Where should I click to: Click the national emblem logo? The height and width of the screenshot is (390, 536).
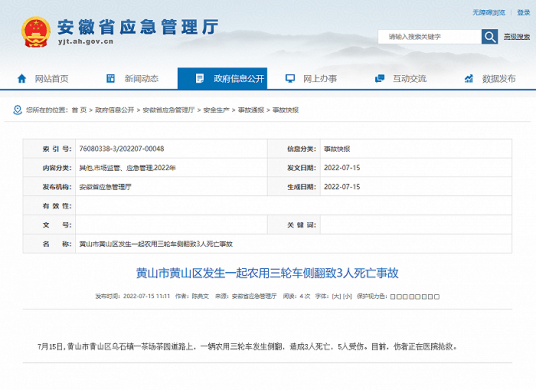pyautogui.click(x=36, y=32)
